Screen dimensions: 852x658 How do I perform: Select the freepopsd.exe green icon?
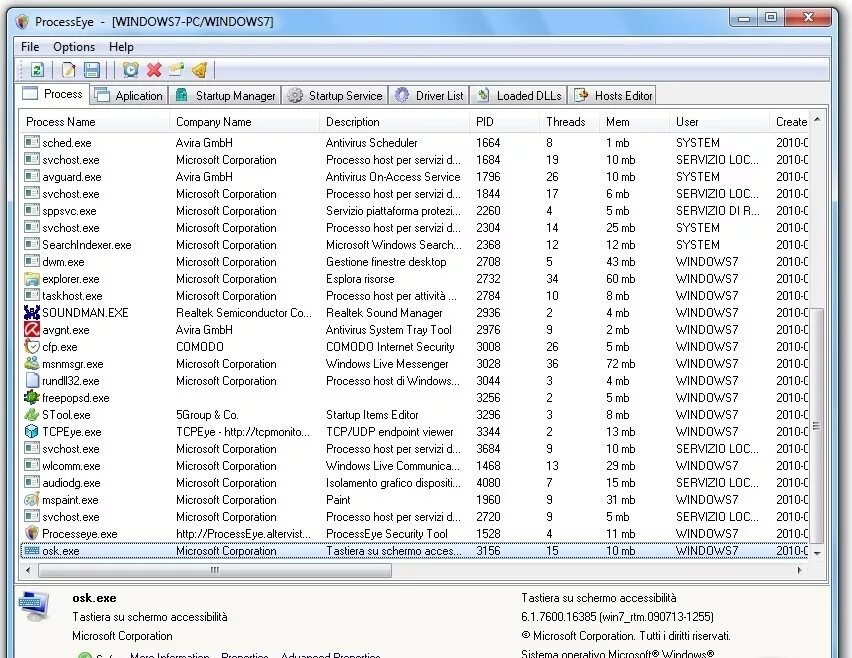pos(32,397)
